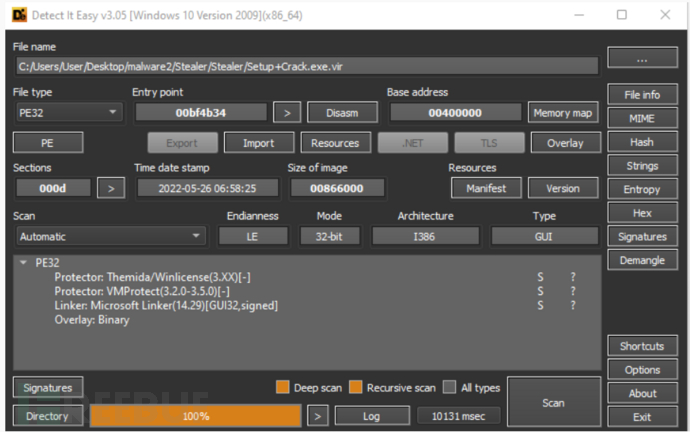The height and width of the screenshot is (432, 690).
Task: Click the PE button
Action: coord(48,143)
